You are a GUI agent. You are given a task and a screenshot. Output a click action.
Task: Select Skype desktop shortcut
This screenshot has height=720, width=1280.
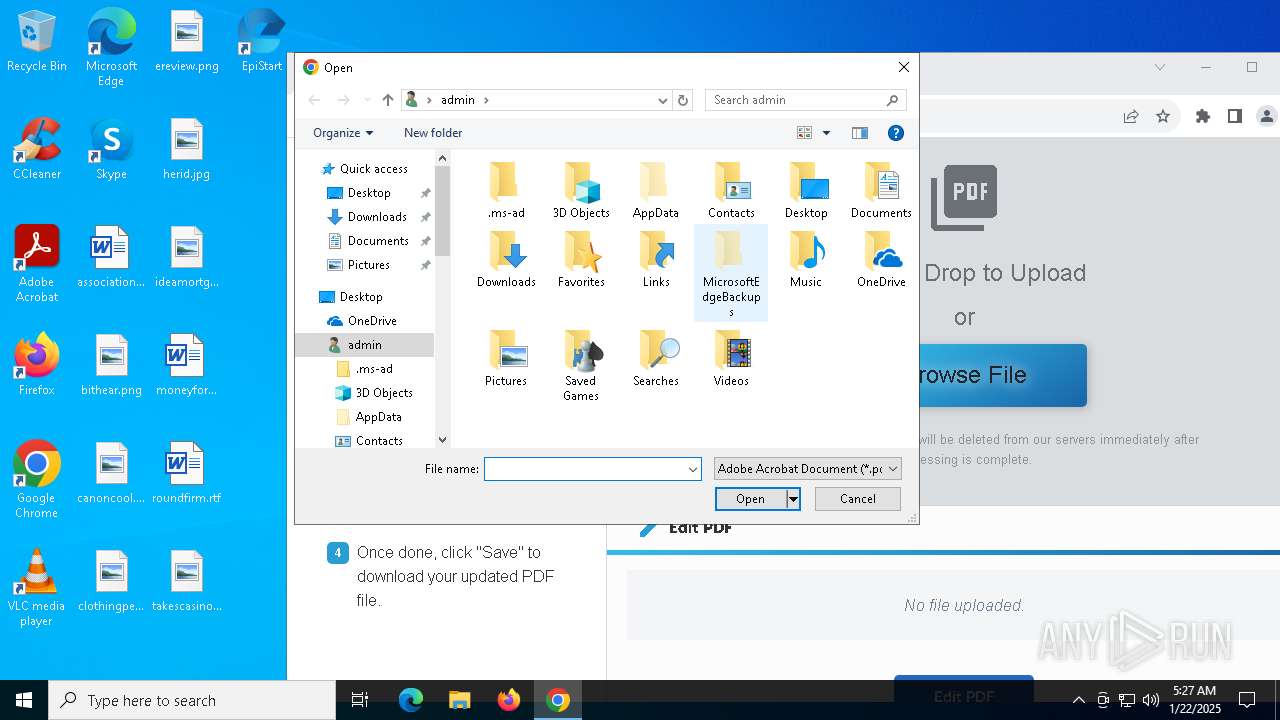click(111, 149)
